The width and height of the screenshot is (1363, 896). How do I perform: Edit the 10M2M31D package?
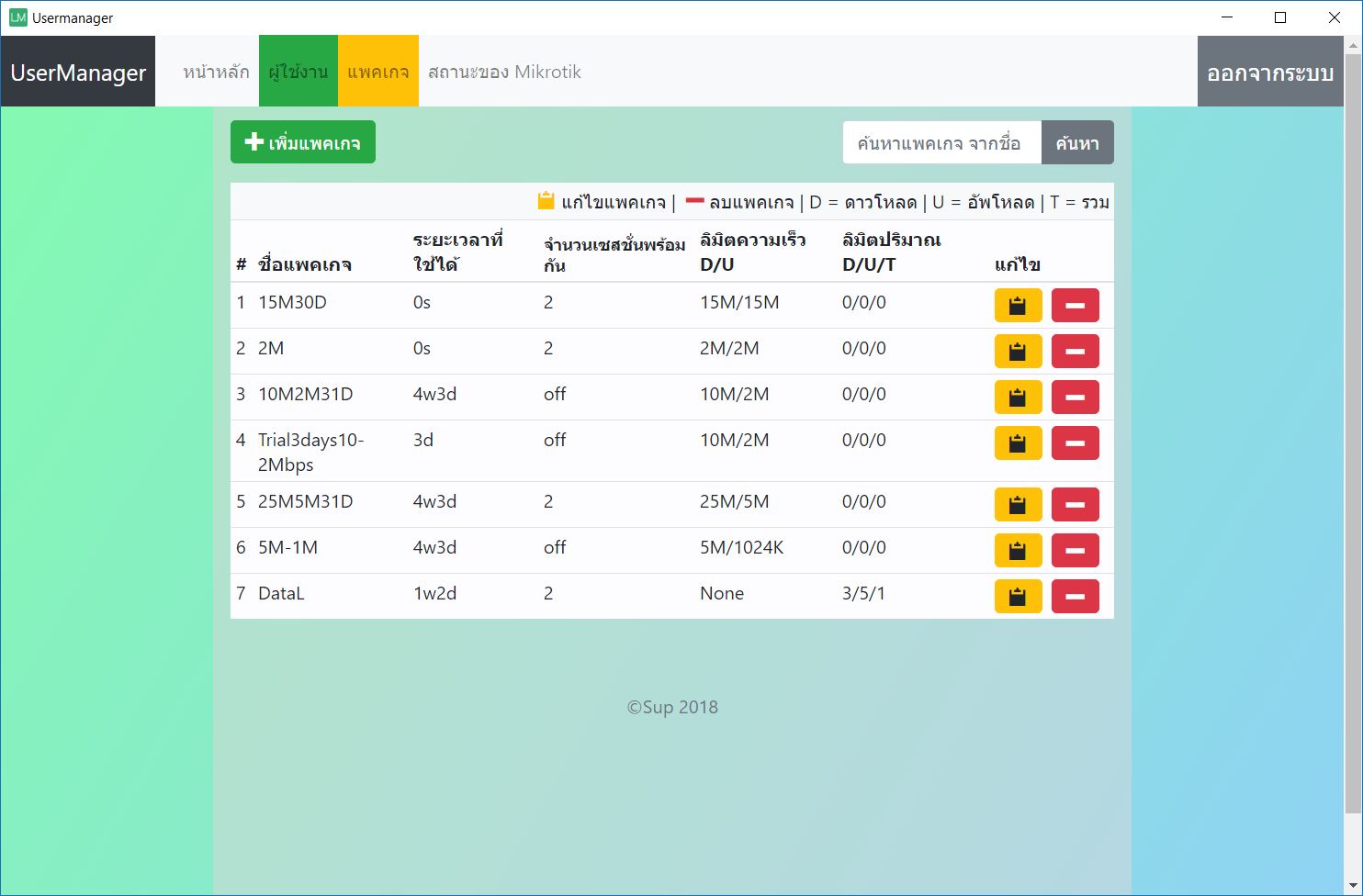tap(1018, 398)
